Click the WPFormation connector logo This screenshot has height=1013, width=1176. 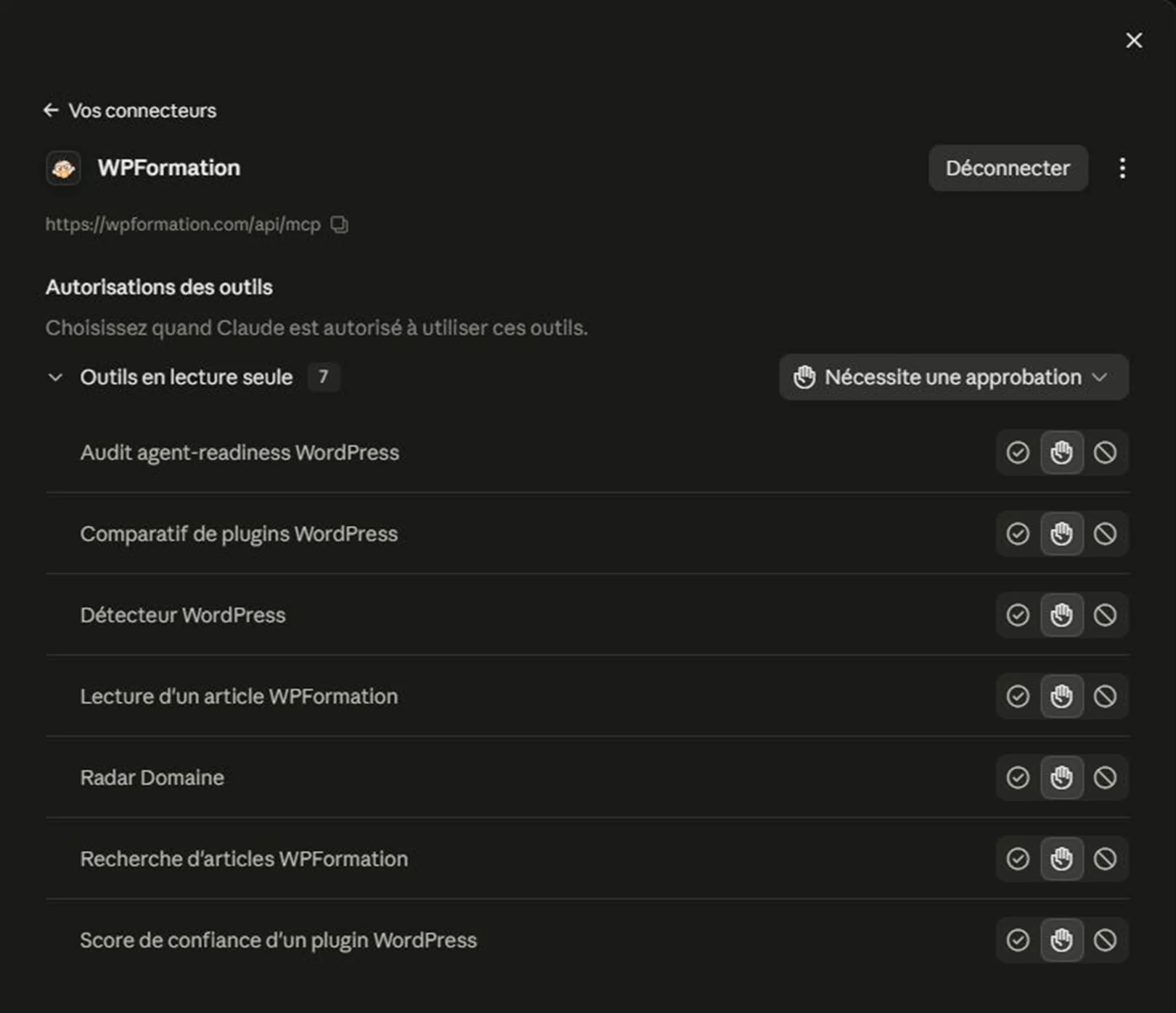(63, 168)
